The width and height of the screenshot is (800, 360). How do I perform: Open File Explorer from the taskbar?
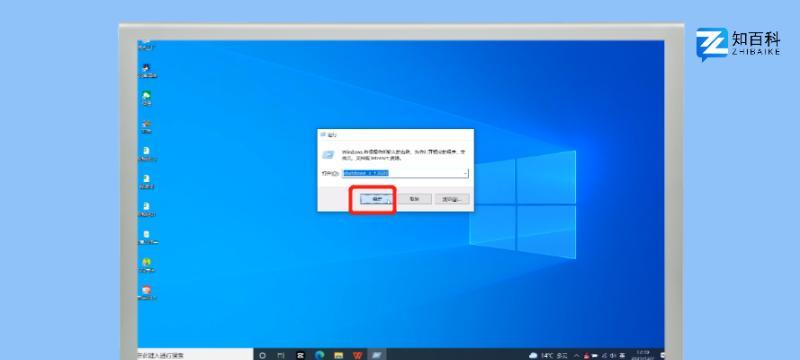click(x=338, y=355)
